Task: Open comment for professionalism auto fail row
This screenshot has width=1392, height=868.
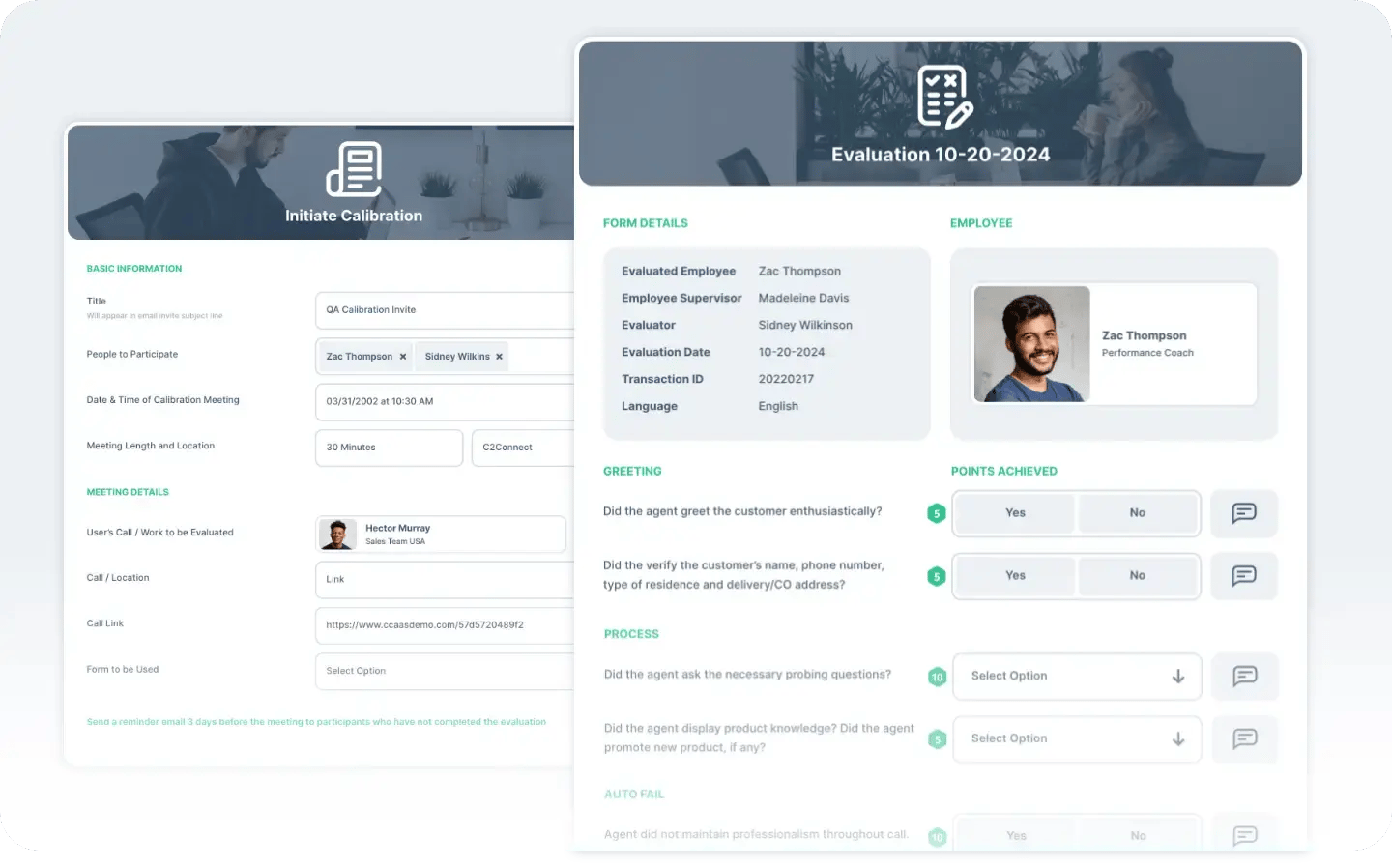Action: [1245, 835]
